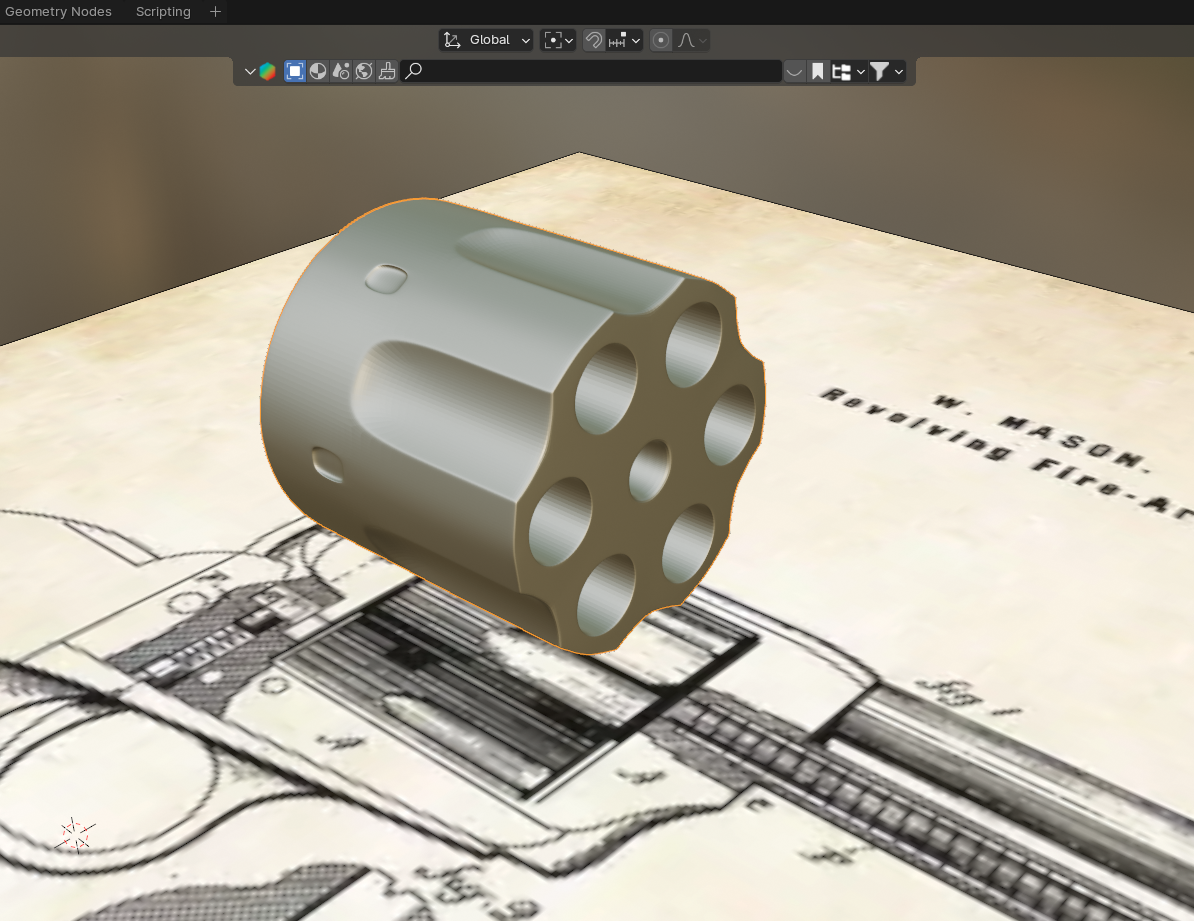This screenshot has height=921, width=1194.
Task: Open the funnel filter dropdown
Action: point(886,71)
